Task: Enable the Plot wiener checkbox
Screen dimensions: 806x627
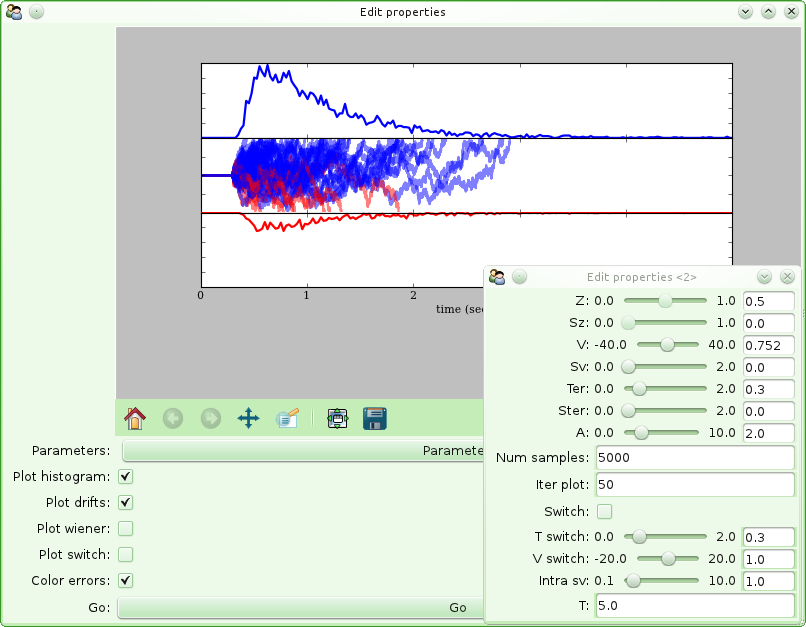Action: [126, 529]
